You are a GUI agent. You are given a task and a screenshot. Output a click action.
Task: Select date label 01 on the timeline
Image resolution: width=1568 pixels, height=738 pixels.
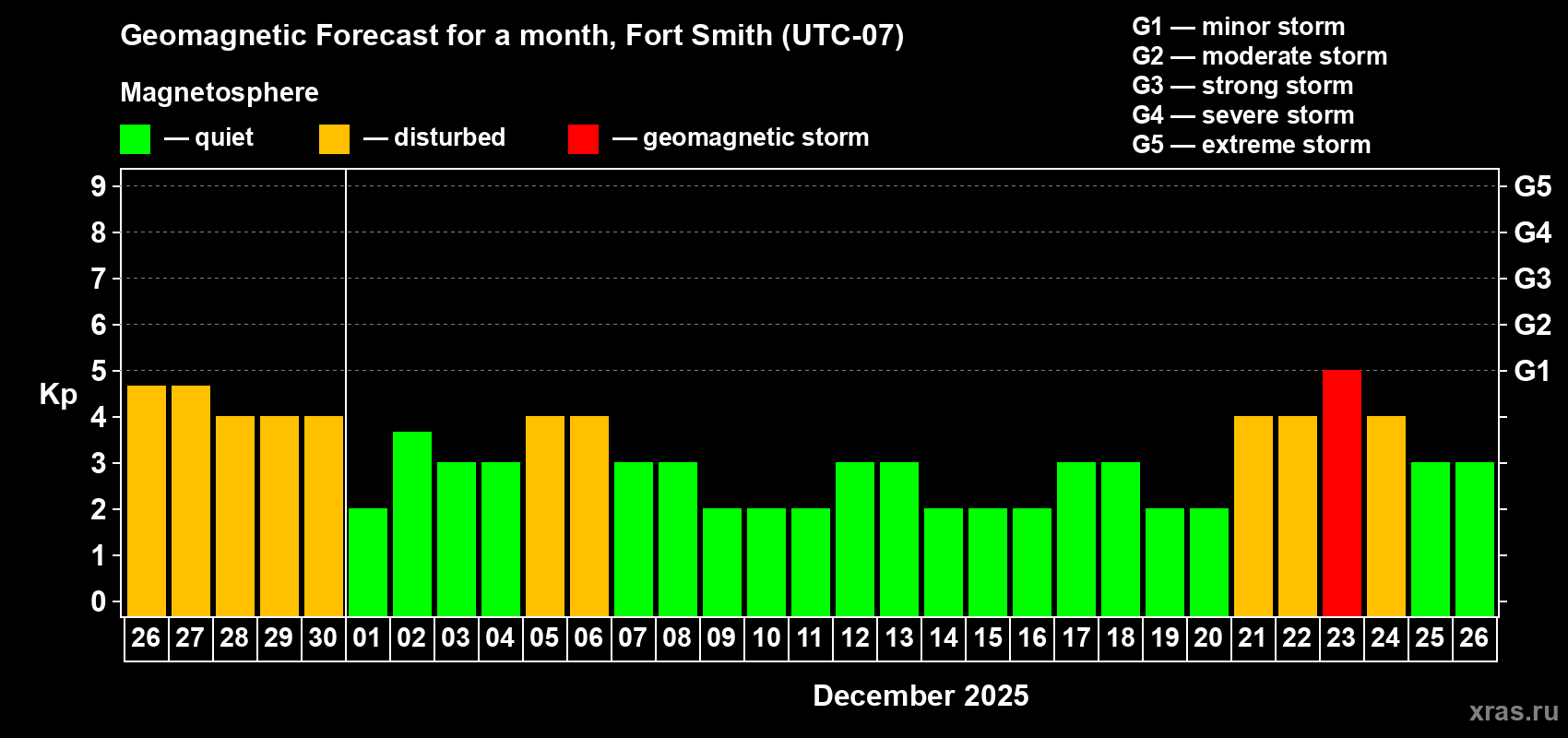(x=367, y=638)
